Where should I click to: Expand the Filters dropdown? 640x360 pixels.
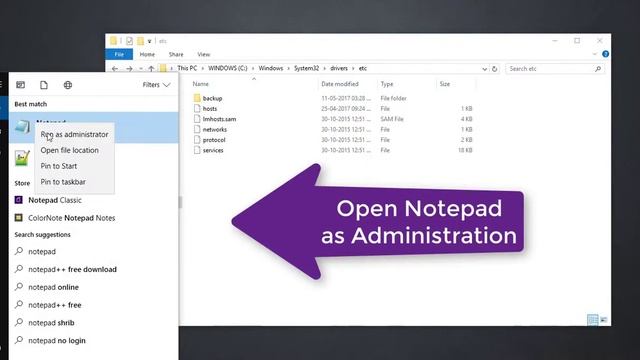click(x=156, y=85)
